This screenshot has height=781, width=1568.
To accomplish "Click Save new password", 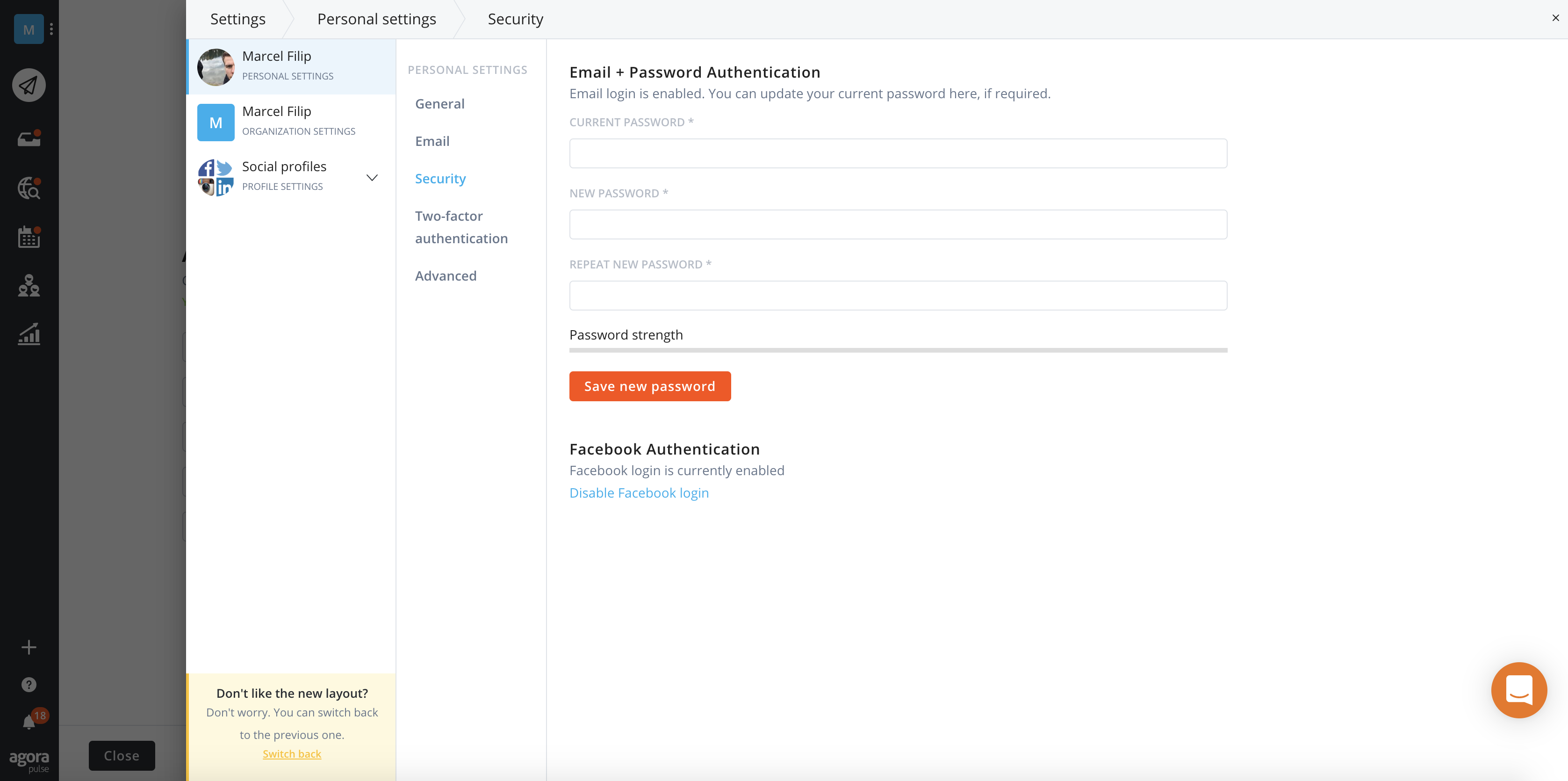I will pyautogui.click(x=649, y=386).
